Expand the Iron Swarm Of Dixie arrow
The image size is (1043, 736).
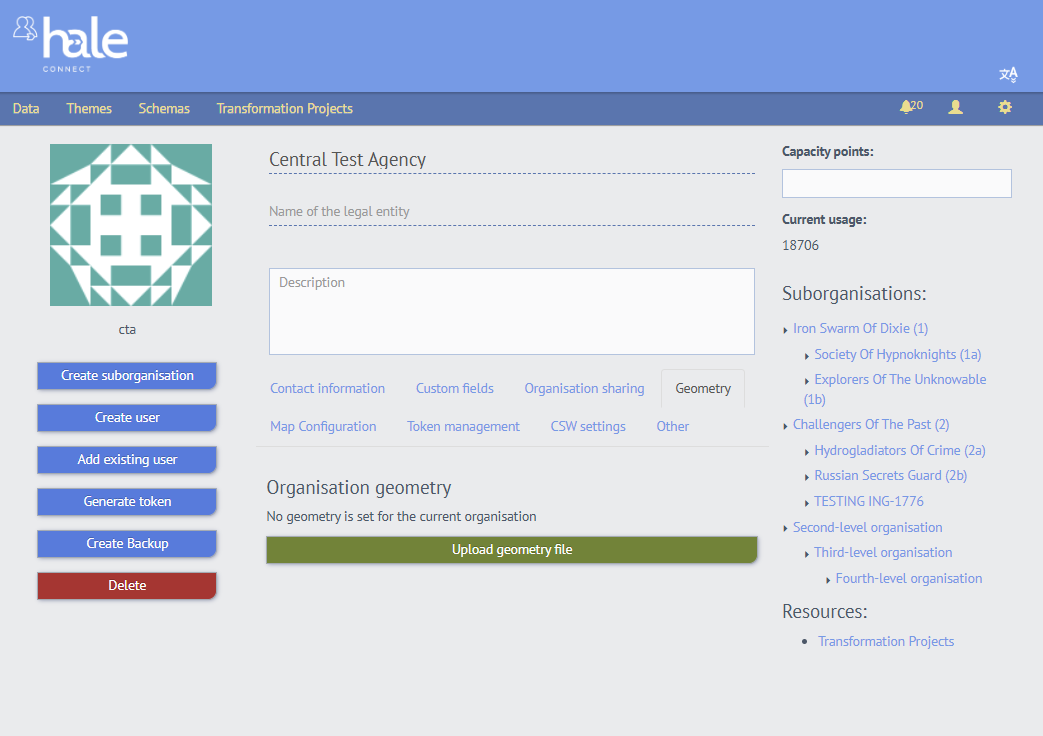[785, 330]
